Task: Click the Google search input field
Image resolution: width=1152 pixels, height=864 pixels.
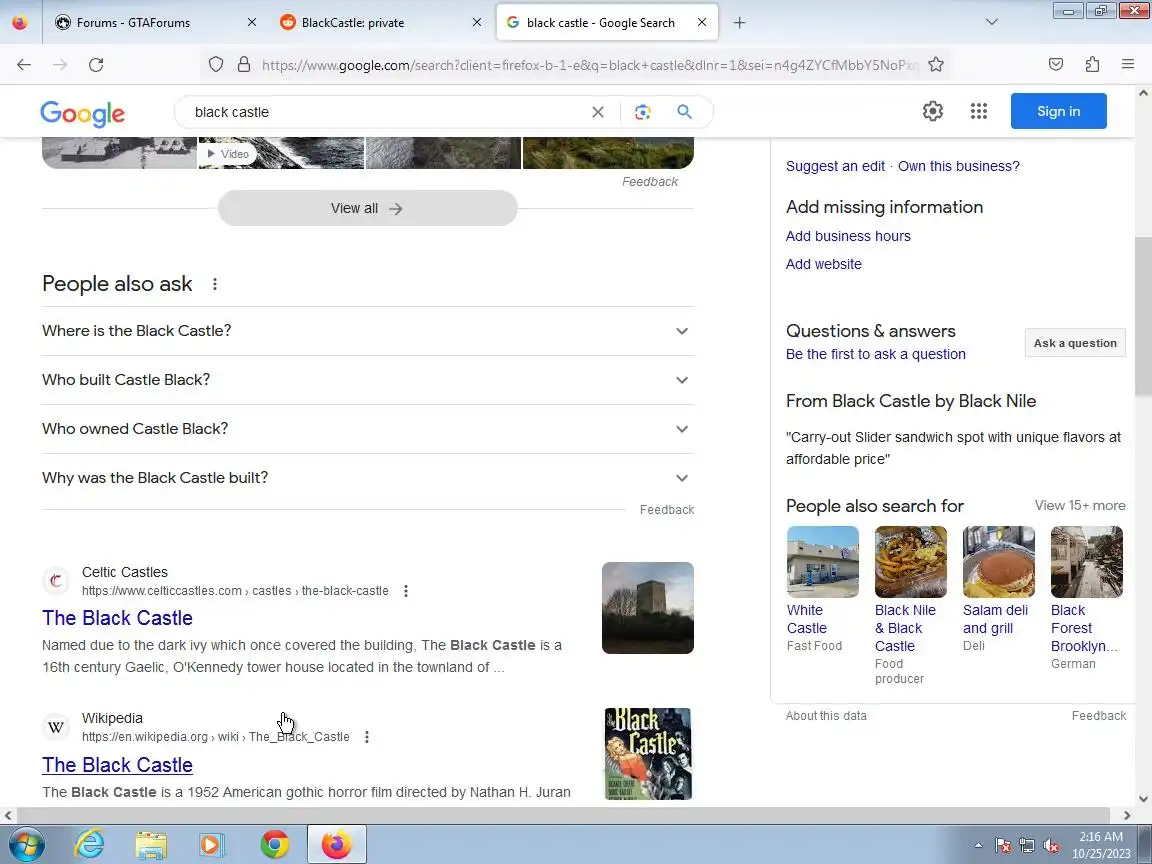Action: point(386,112)
